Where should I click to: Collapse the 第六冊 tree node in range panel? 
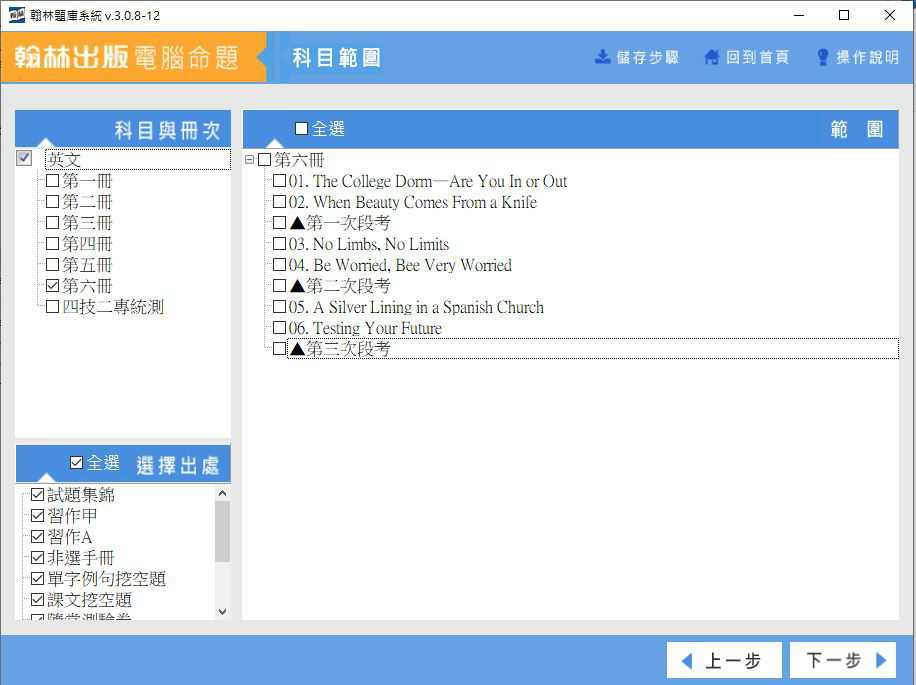coord(249,159)
